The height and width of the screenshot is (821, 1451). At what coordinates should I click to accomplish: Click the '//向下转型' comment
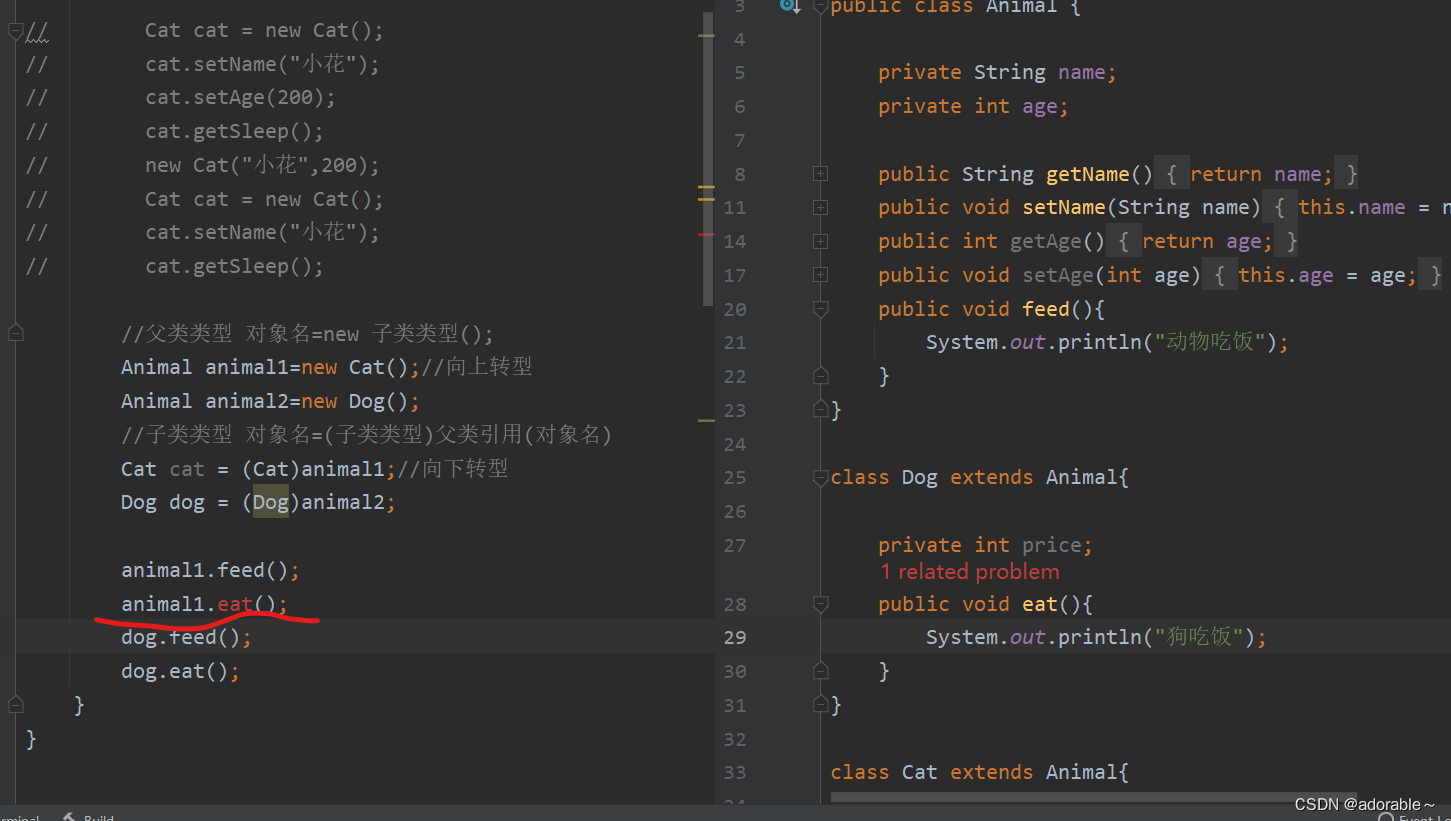coord(453,469)
